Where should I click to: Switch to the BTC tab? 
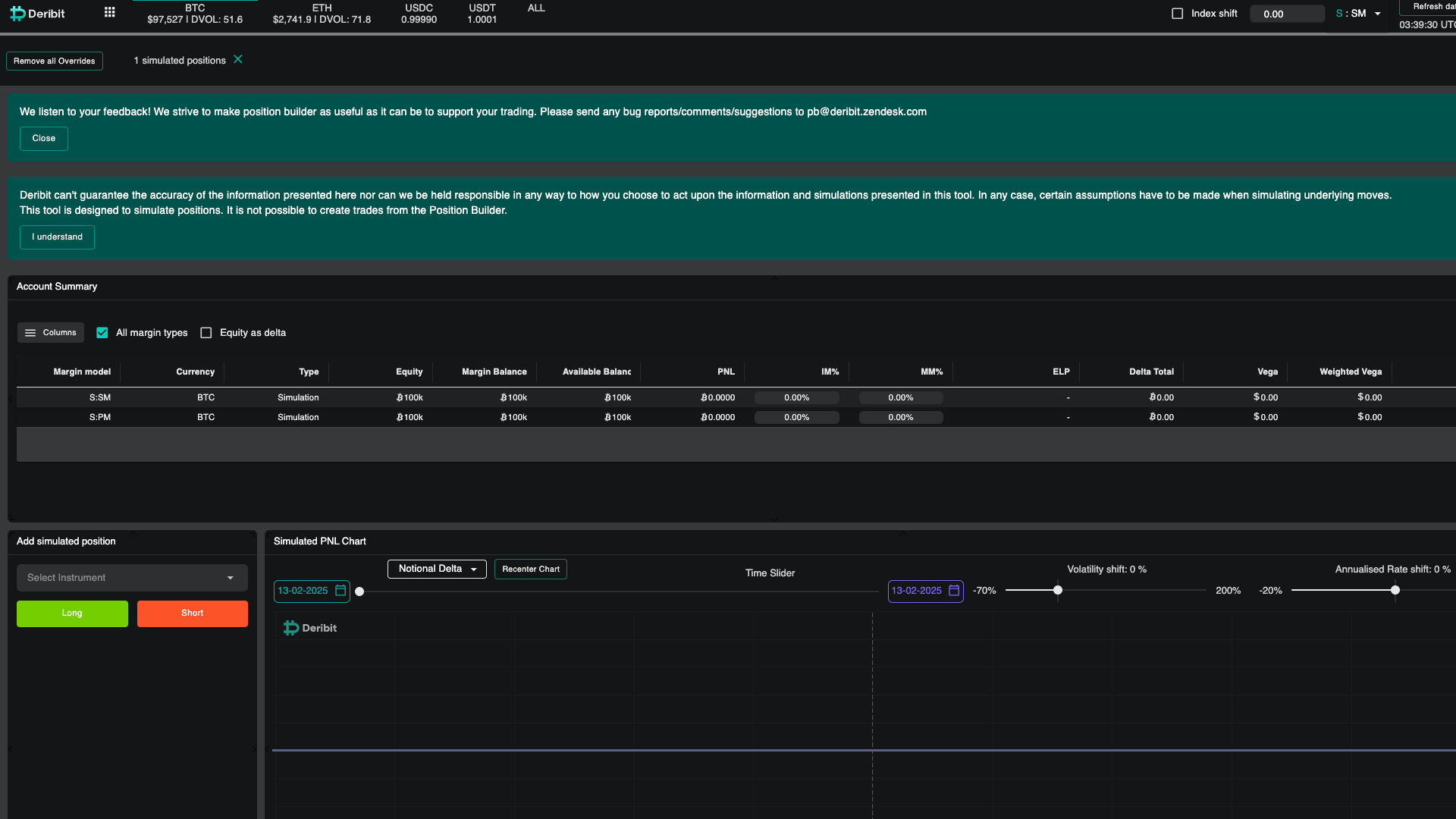(x=195, y=14)
